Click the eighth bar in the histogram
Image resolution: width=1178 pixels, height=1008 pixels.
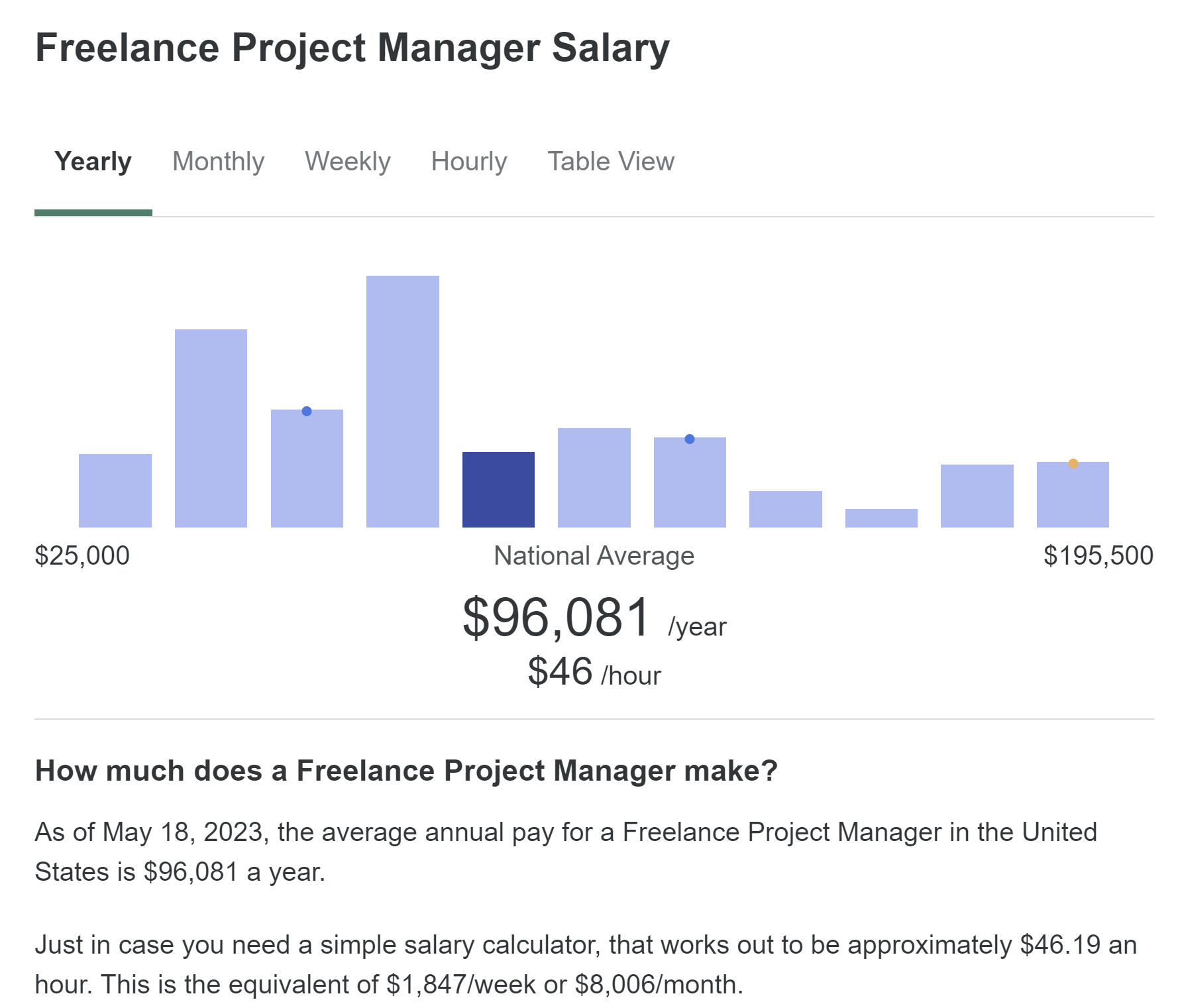click(785, 509)
